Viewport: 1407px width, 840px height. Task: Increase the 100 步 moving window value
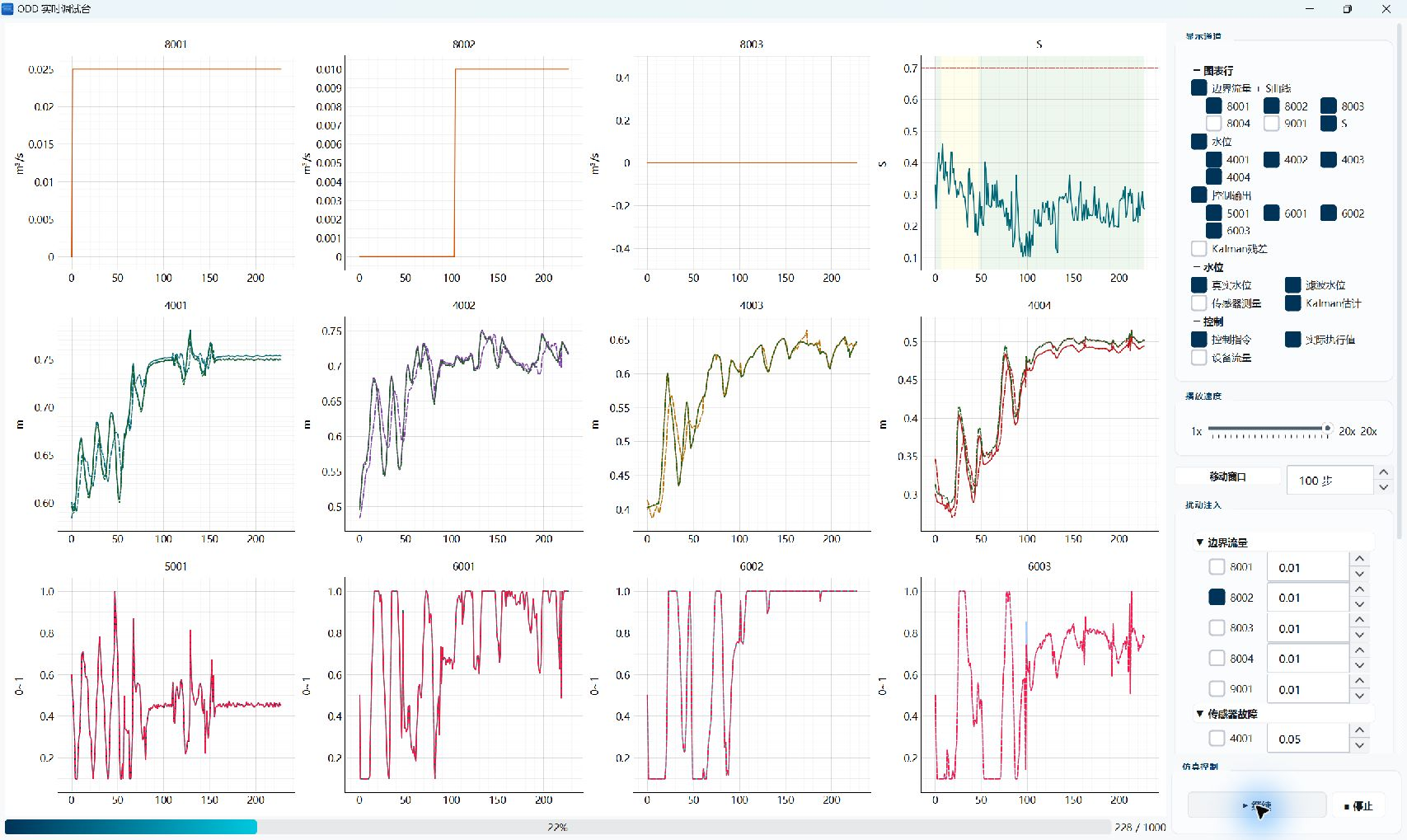[1384, 472]
